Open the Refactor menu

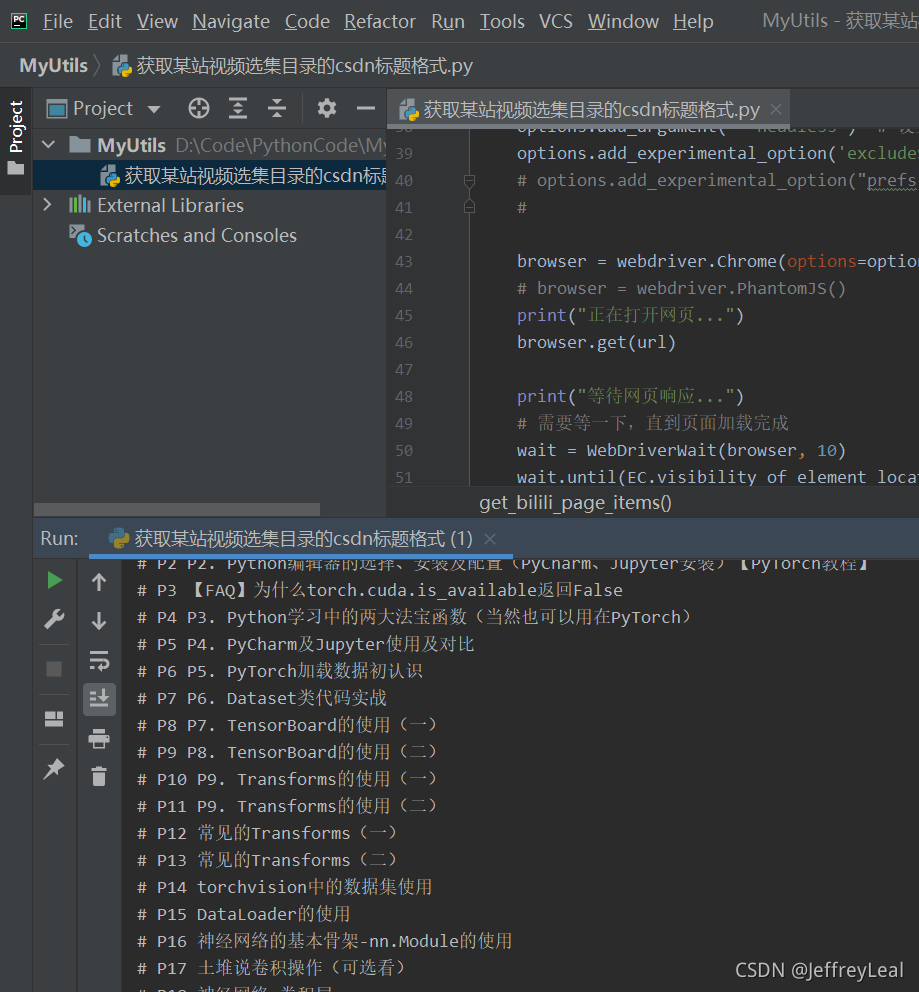click(379, 22)
